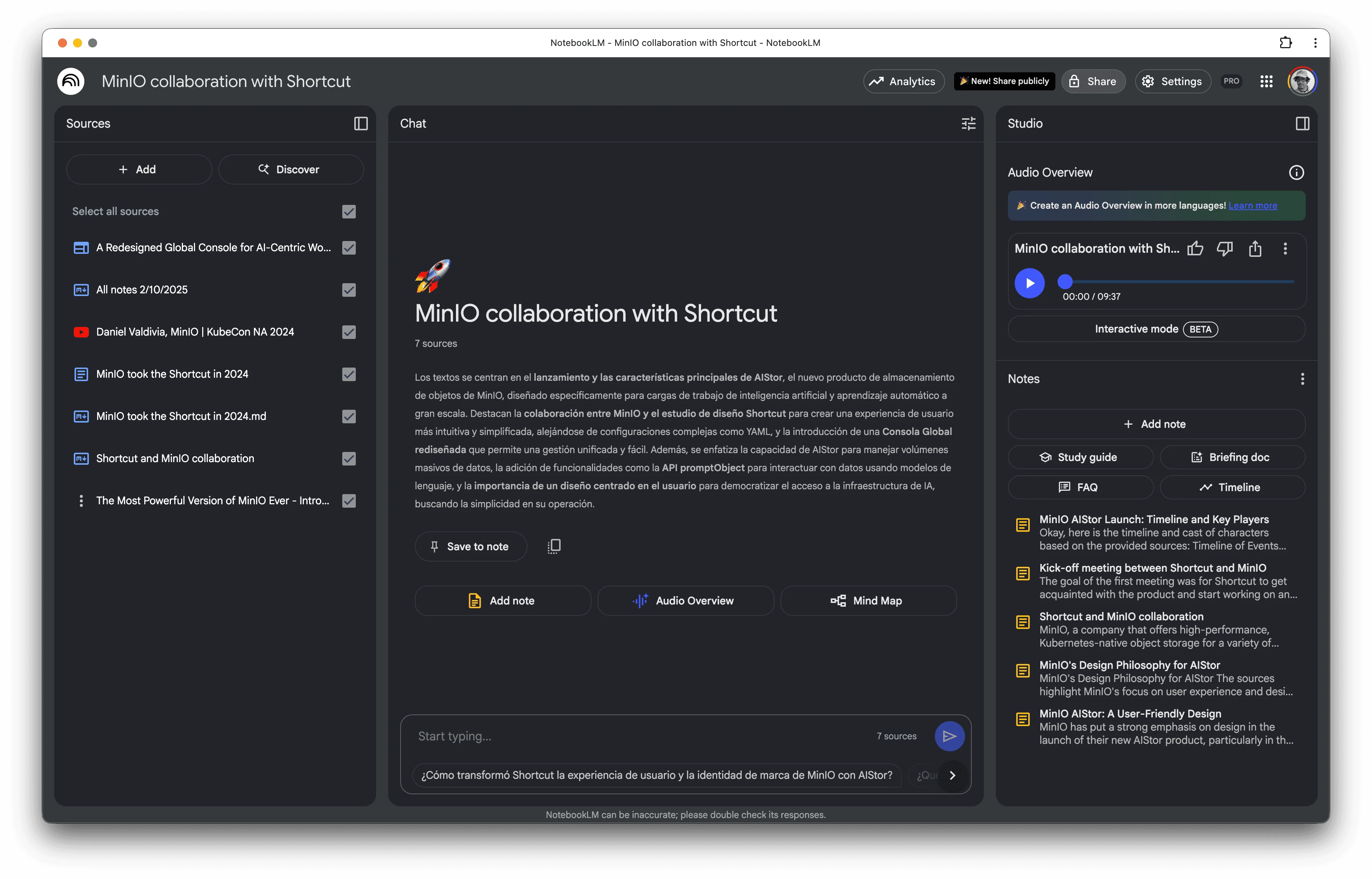The width and height of the screenshot is (1372, 879).
Task: Share the audio overview icon
Action: [x=1255, y=248]
